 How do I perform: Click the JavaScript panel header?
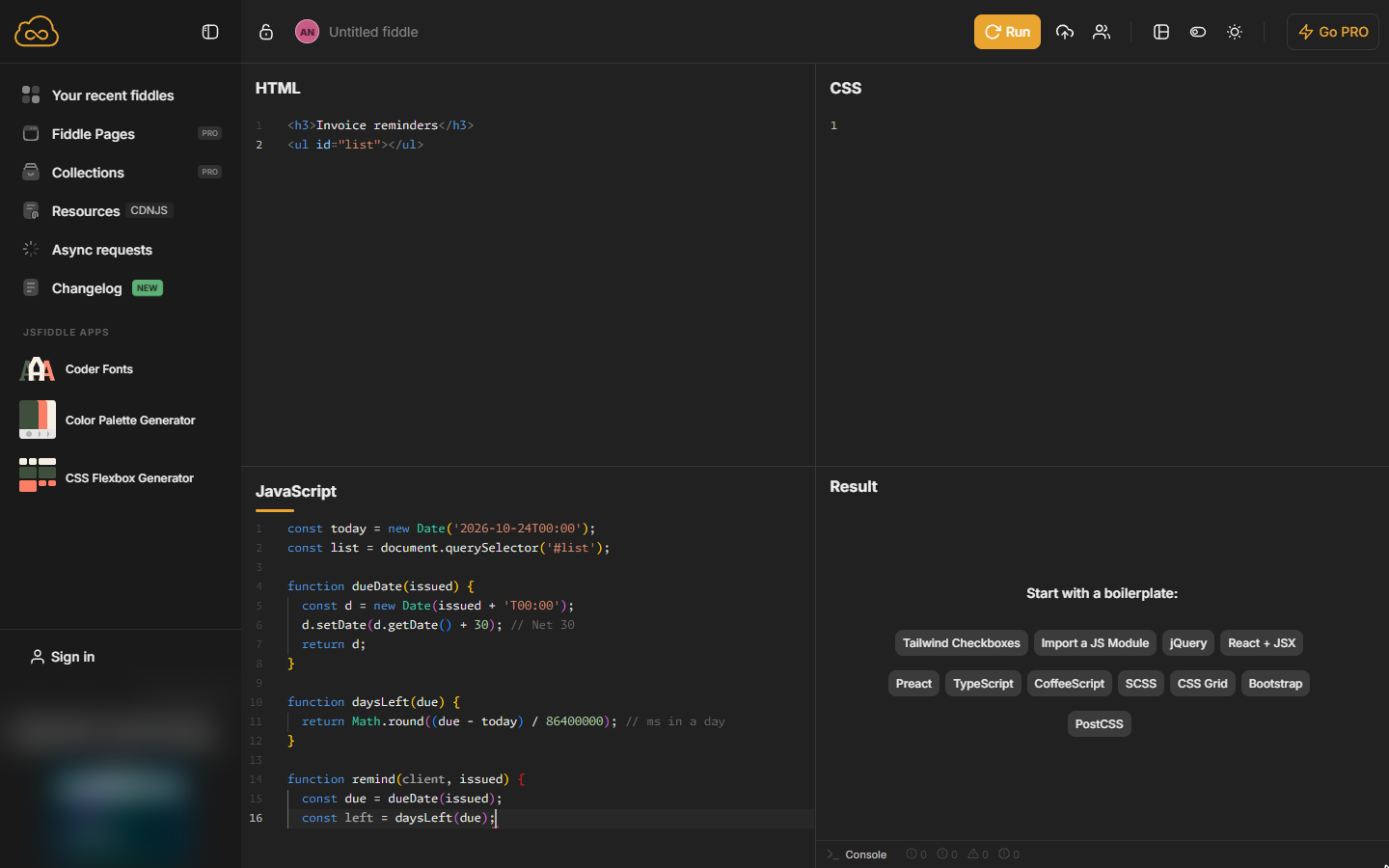click(295, 491)
